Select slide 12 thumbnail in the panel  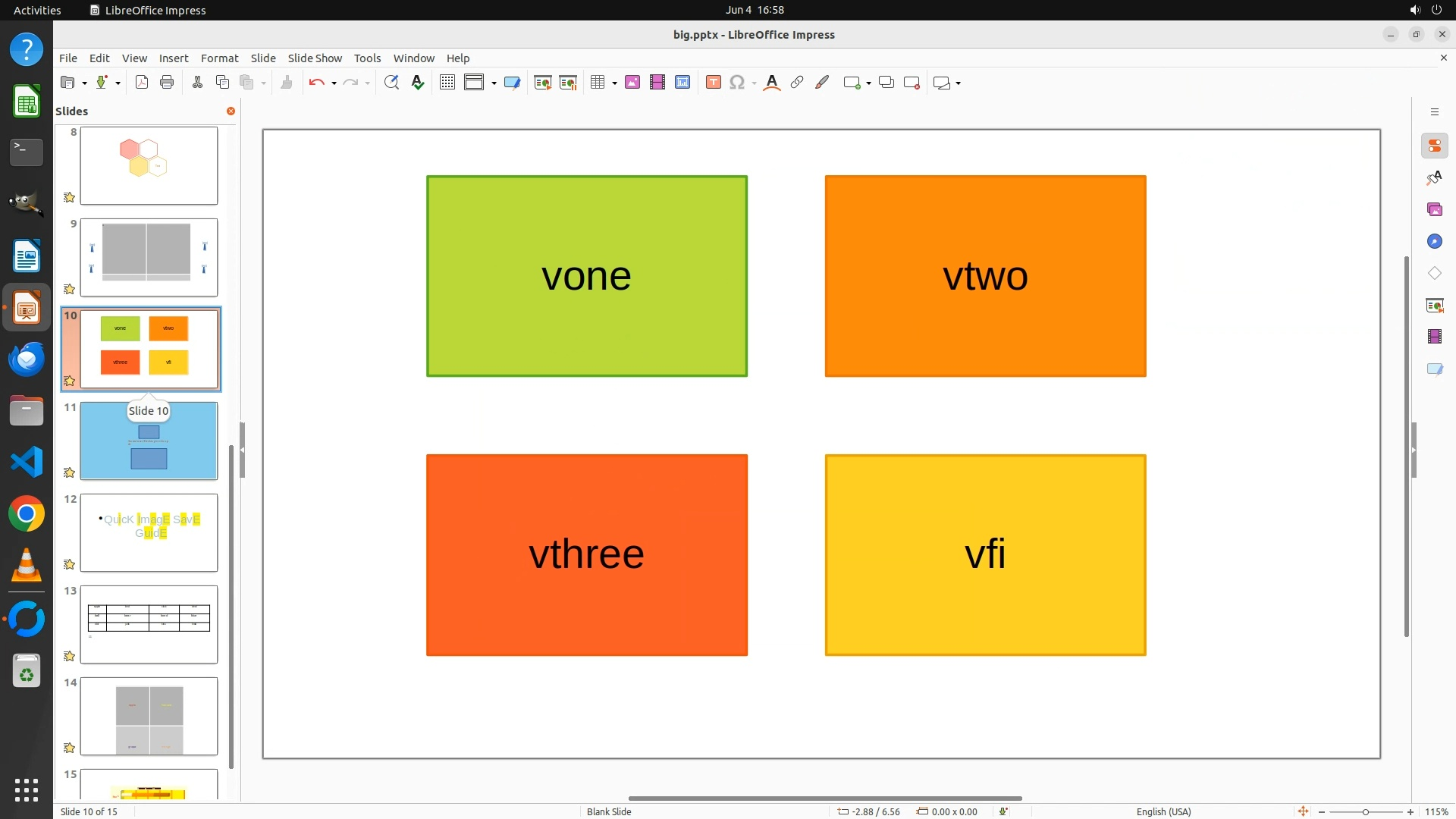(x=149, y=532)
